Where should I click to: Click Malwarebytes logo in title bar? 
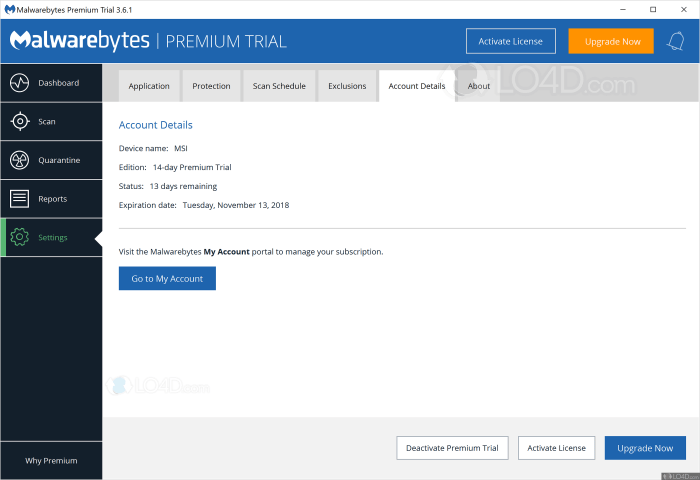9,9
